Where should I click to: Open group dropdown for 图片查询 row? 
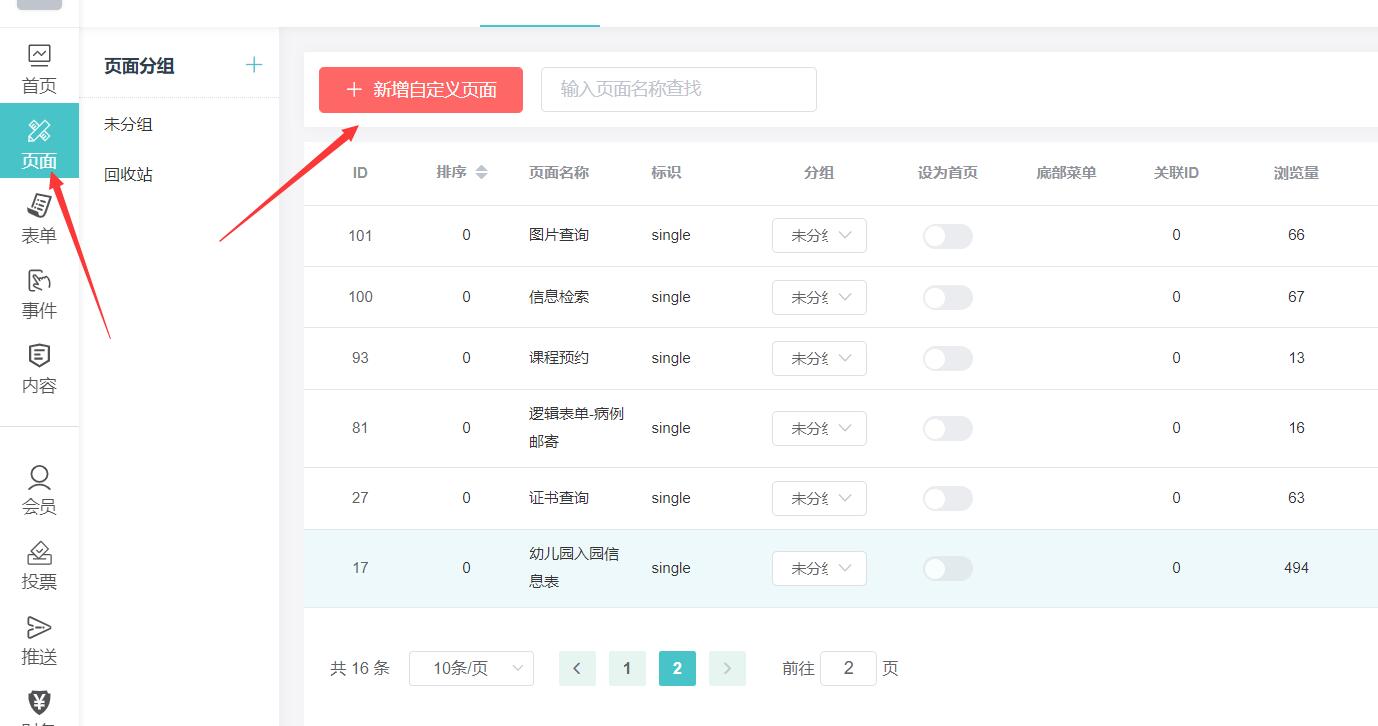click(x=819, y=235)
